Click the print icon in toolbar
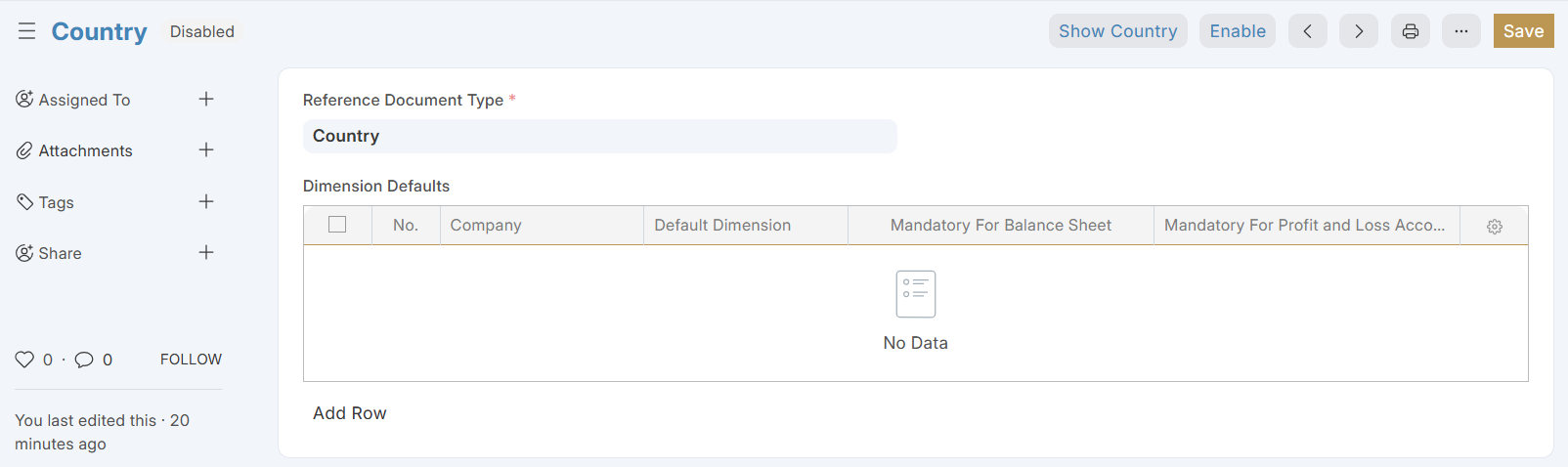The height and width of the screenshot is (467, 1568). (x=1410, y=31)
